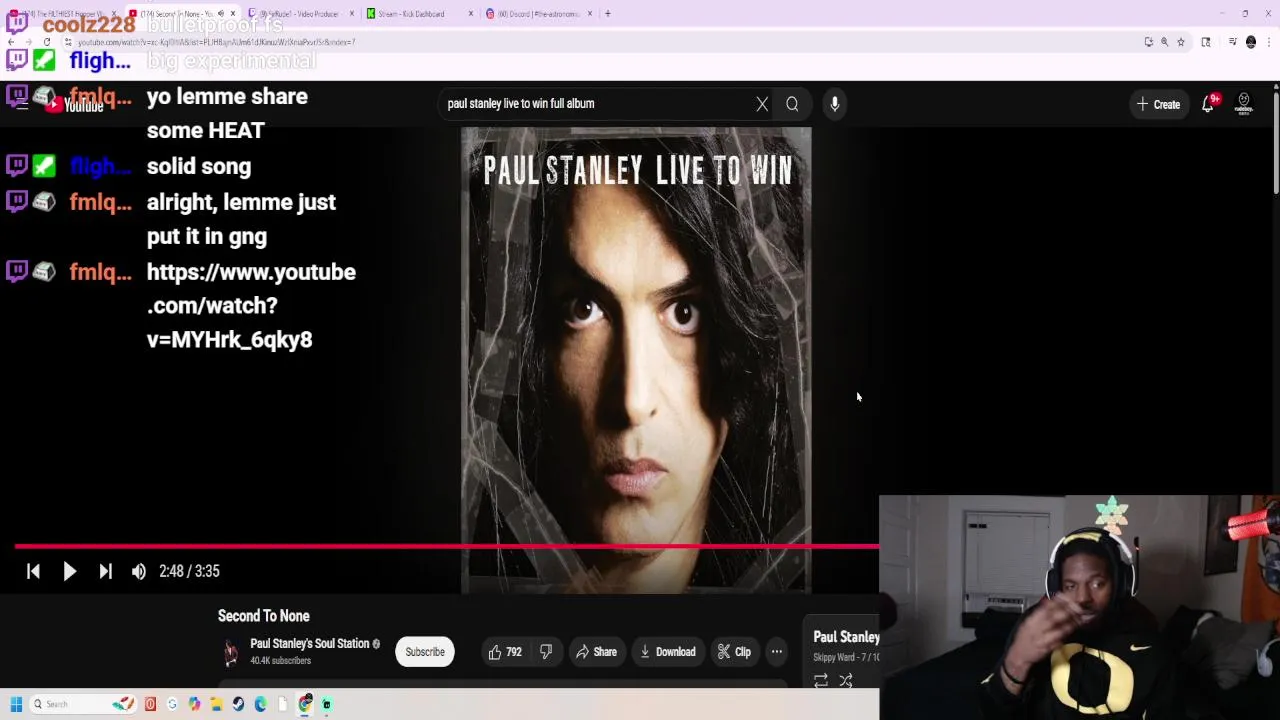Reload the current page

tap(47, 42)
